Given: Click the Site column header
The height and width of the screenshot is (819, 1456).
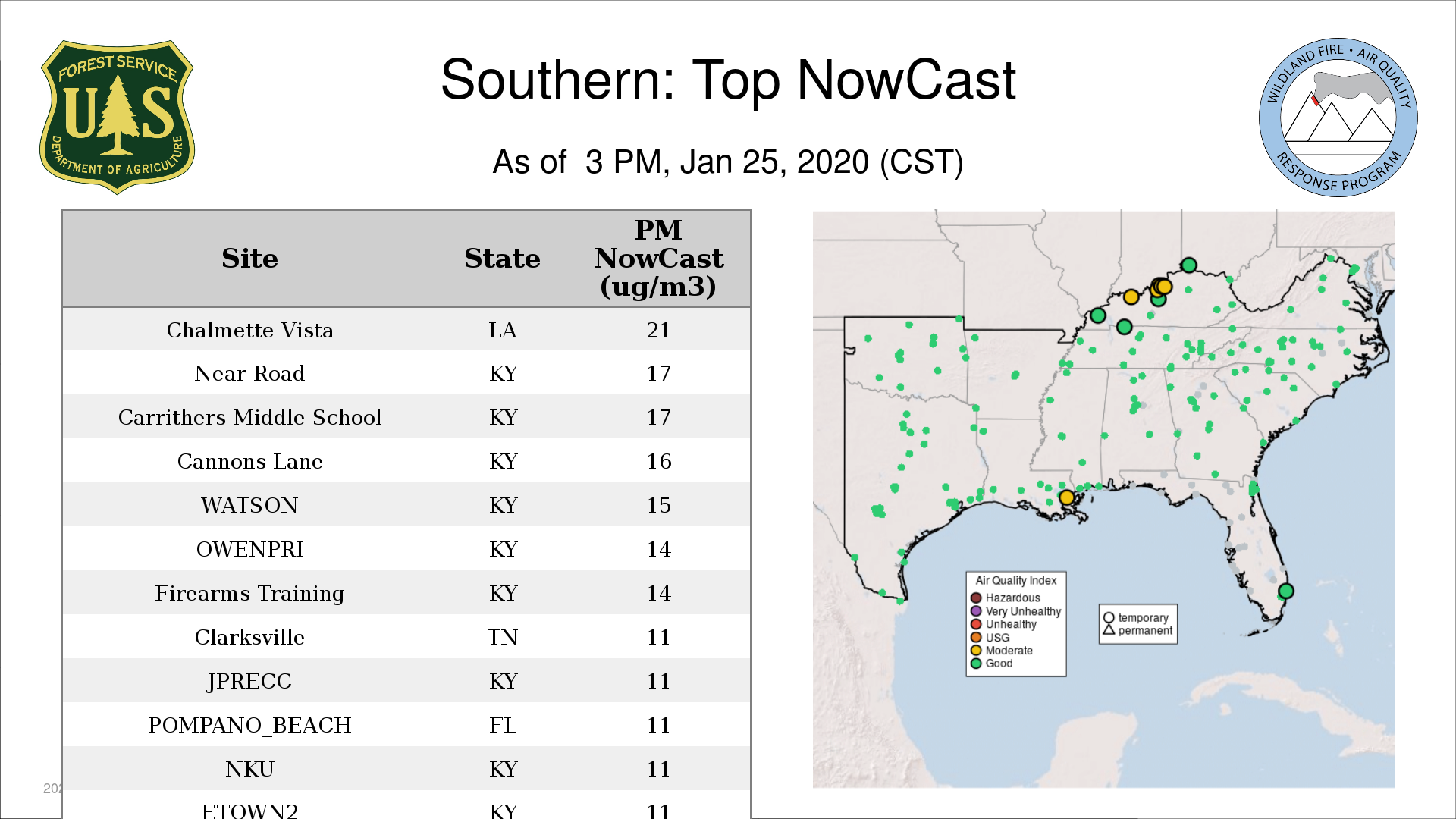Looking at the screenshot, I should pyautogui.click(x=249, y=259).
